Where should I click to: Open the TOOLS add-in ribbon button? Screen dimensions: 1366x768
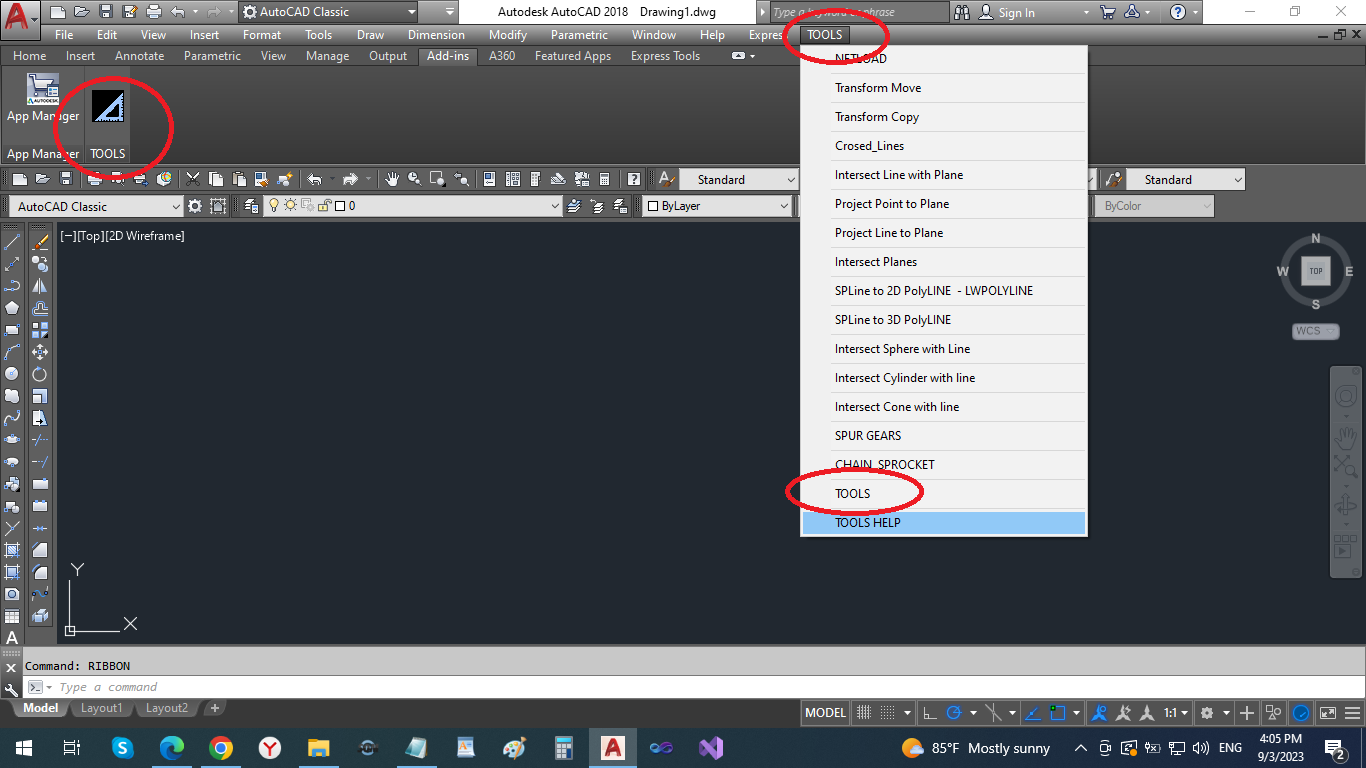click(x=108, y=106)
